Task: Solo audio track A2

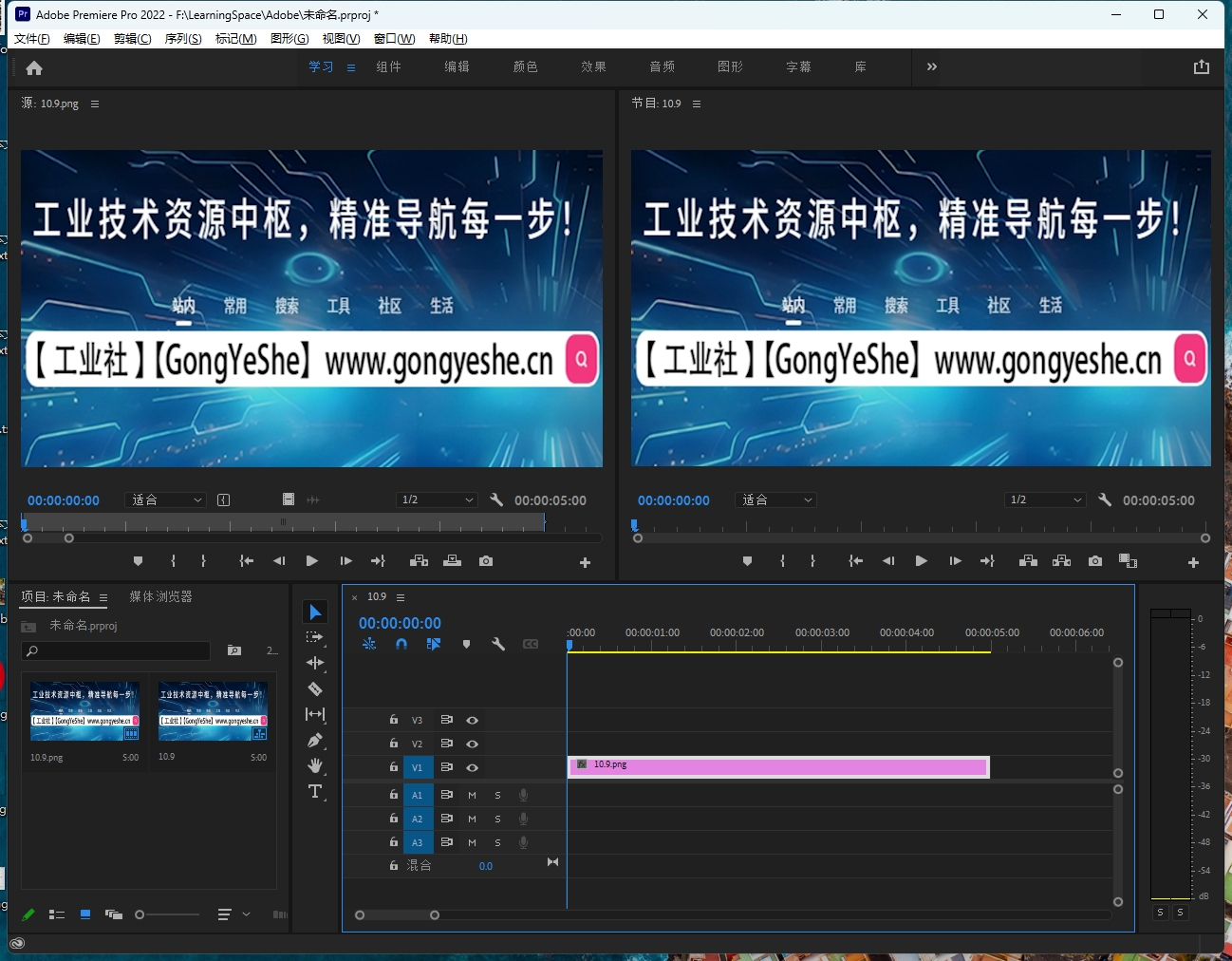Action: coord(497,819)
